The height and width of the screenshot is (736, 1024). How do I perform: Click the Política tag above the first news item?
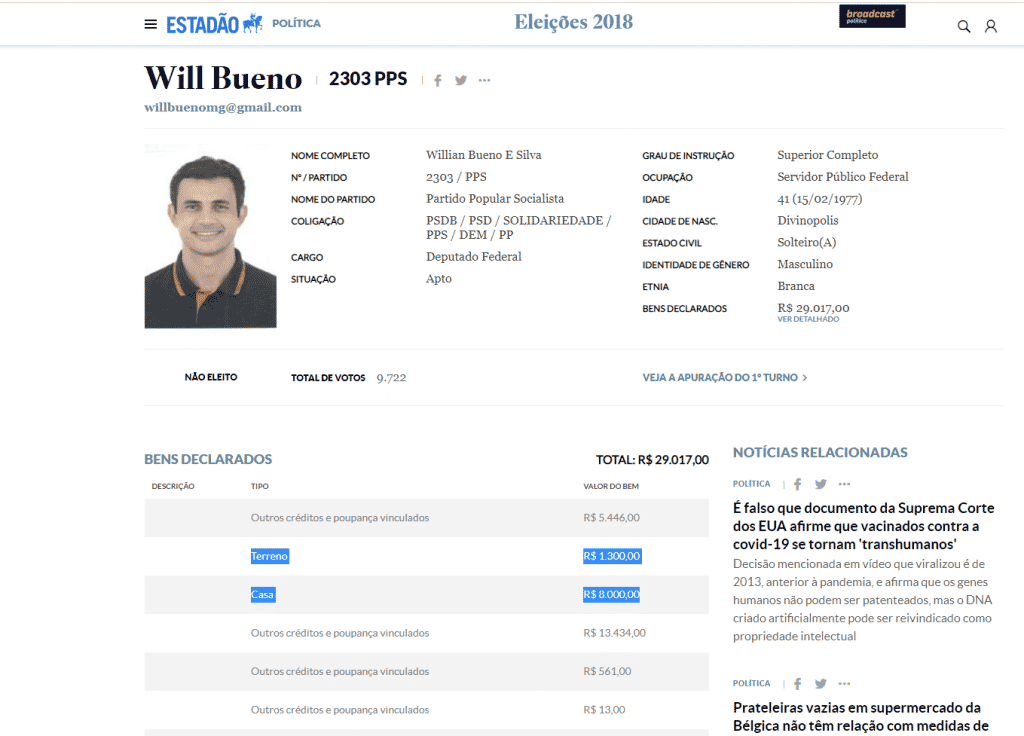[x=751, y=484]
